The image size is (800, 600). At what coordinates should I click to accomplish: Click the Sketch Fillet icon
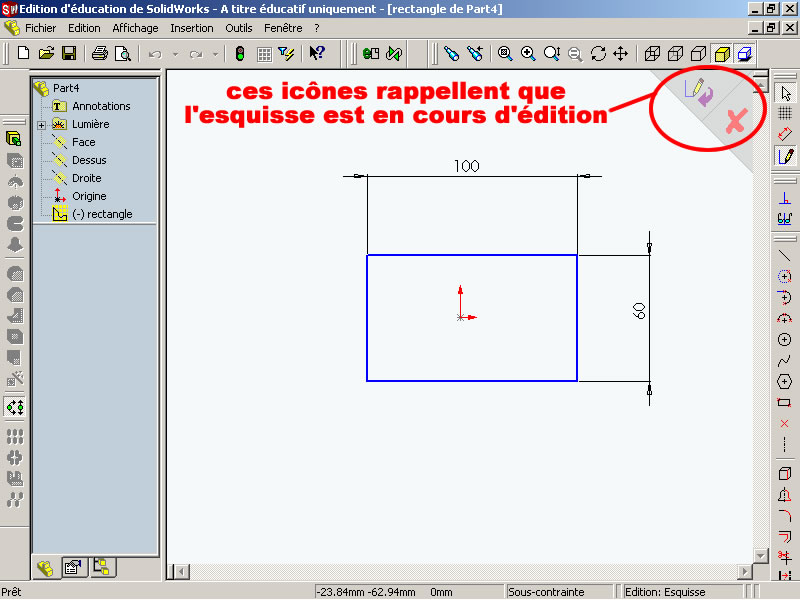pyautogui.click(x=784, y=515)
